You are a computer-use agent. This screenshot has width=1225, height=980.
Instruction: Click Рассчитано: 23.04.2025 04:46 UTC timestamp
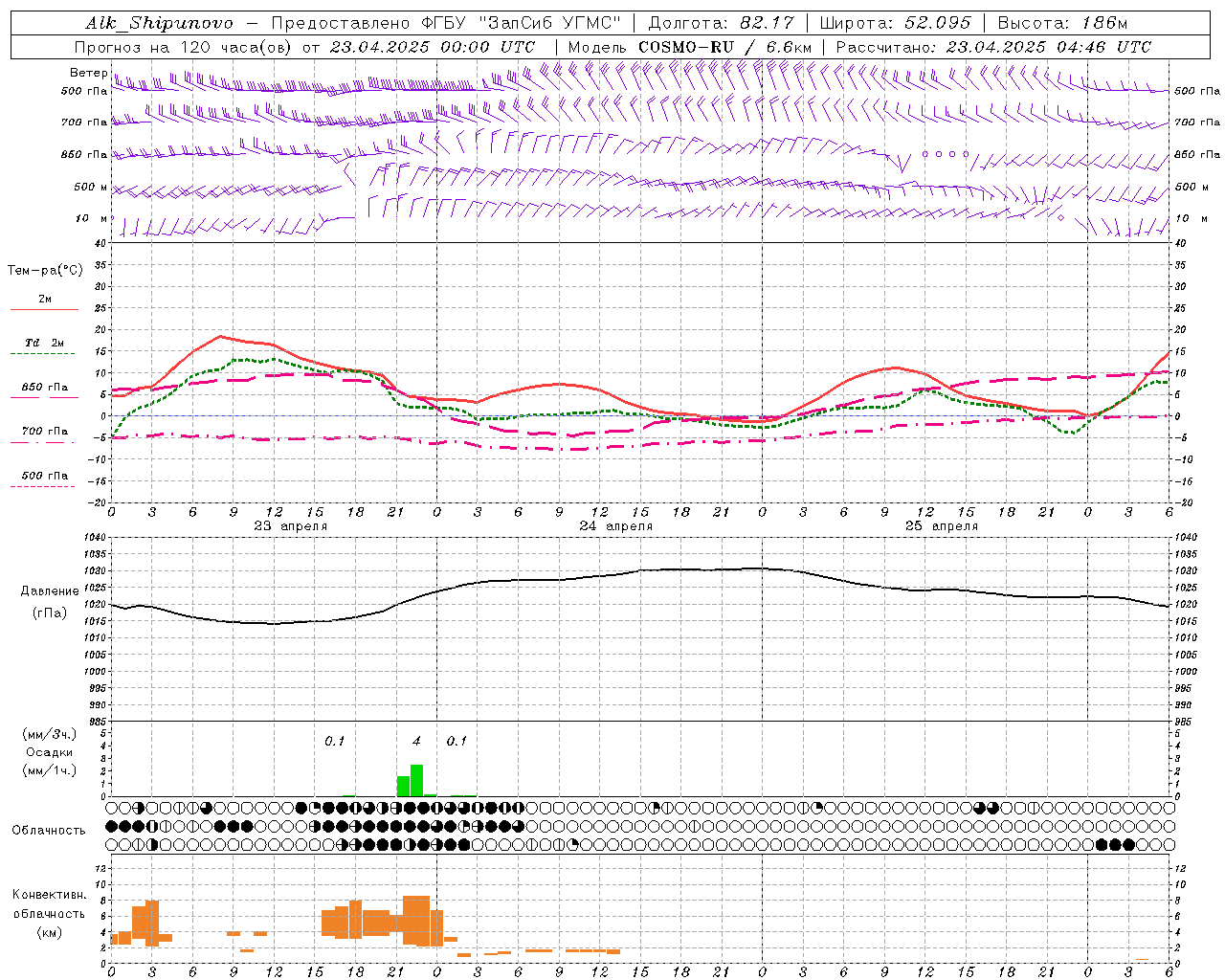pos(993,47)
